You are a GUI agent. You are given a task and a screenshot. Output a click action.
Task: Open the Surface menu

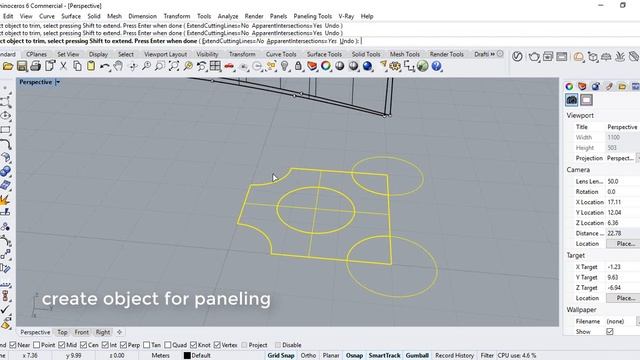tap(71, 16)
